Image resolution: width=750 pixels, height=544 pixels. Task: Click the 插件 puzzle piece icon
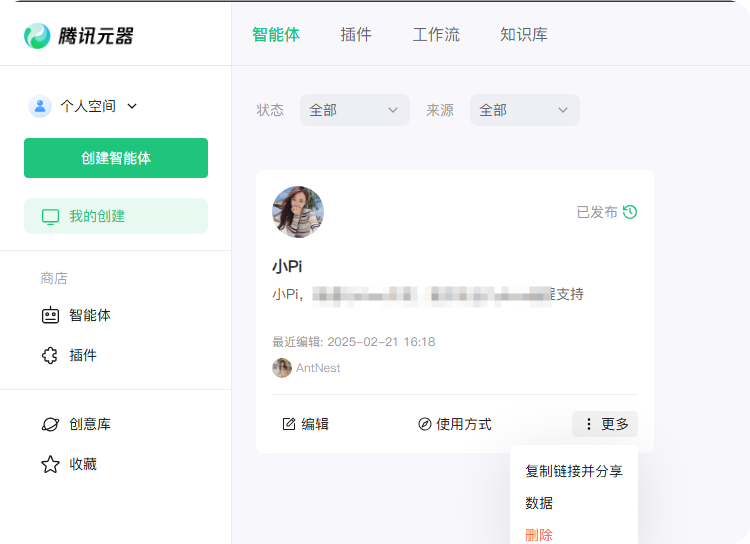point(50,356)
